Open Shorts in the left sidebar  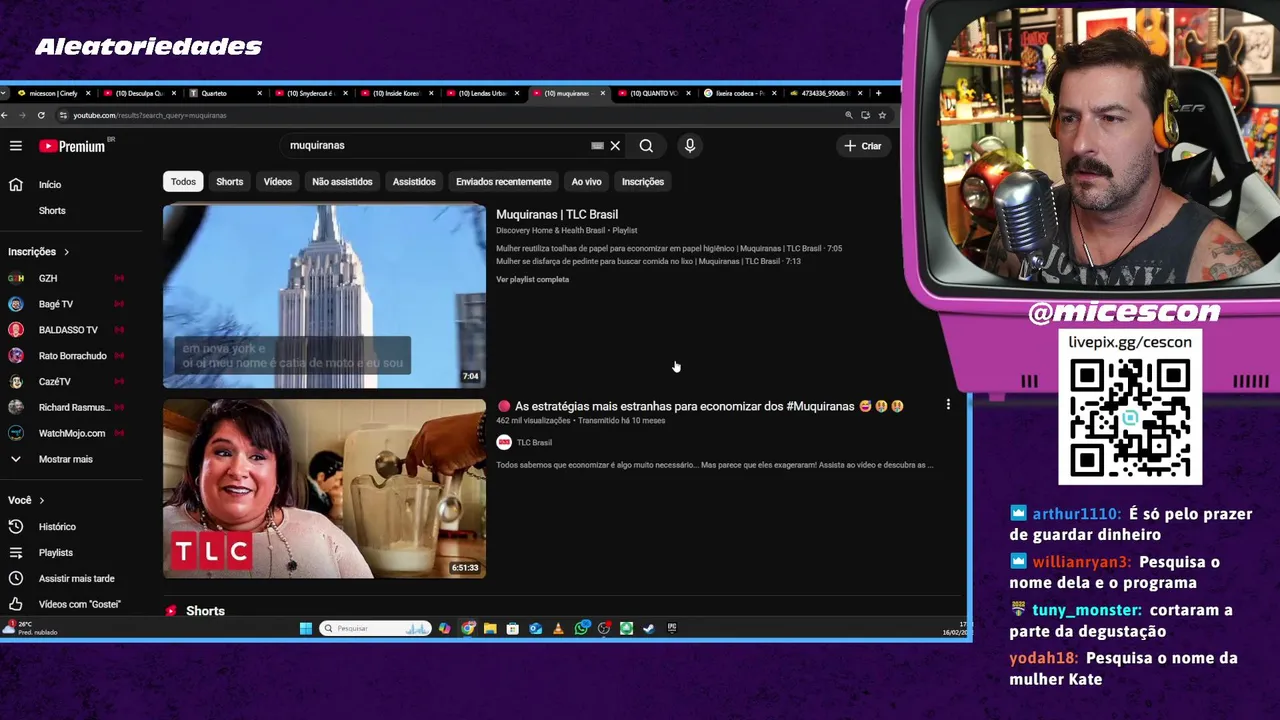tap(52, 211)
